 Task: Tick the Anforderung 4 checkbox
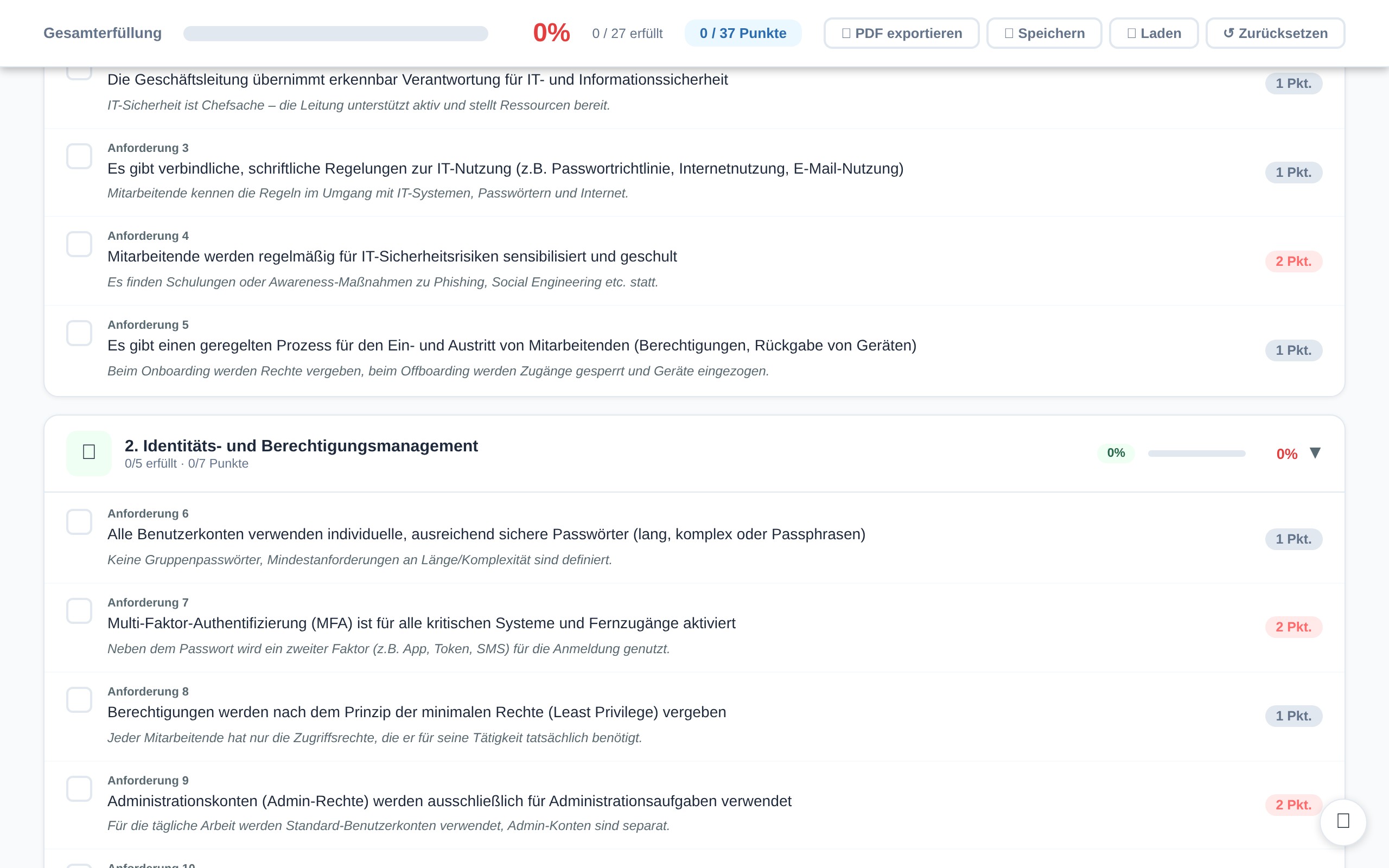pos(79,244)
